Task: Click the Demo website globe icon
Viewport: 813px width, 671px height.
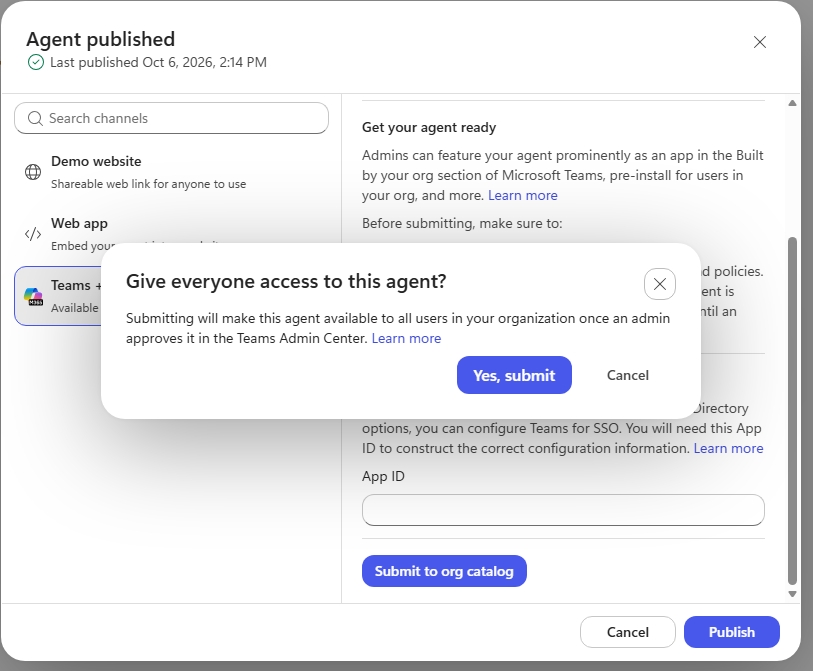Action: pyautogui.click(x=33, y=172)
